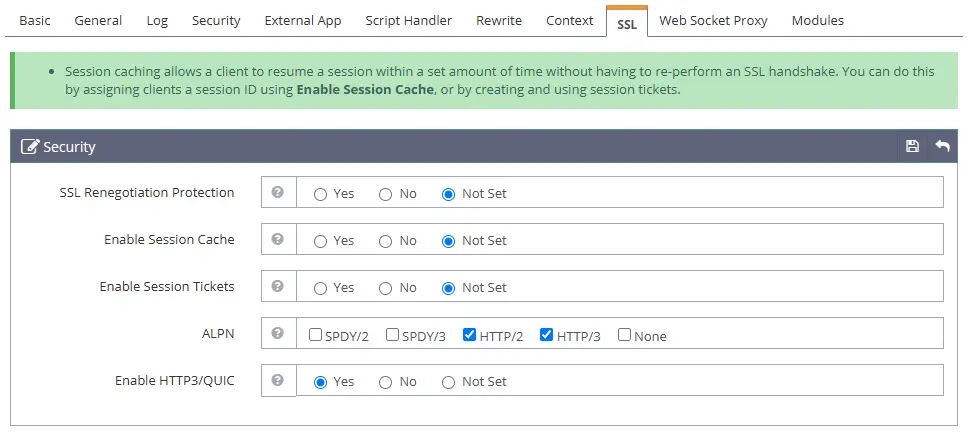Image resolution: width=967 pixels, height=440 pixels.
Task: Set Enable HTTP3/QUIC to Yes
Action: 320,383
